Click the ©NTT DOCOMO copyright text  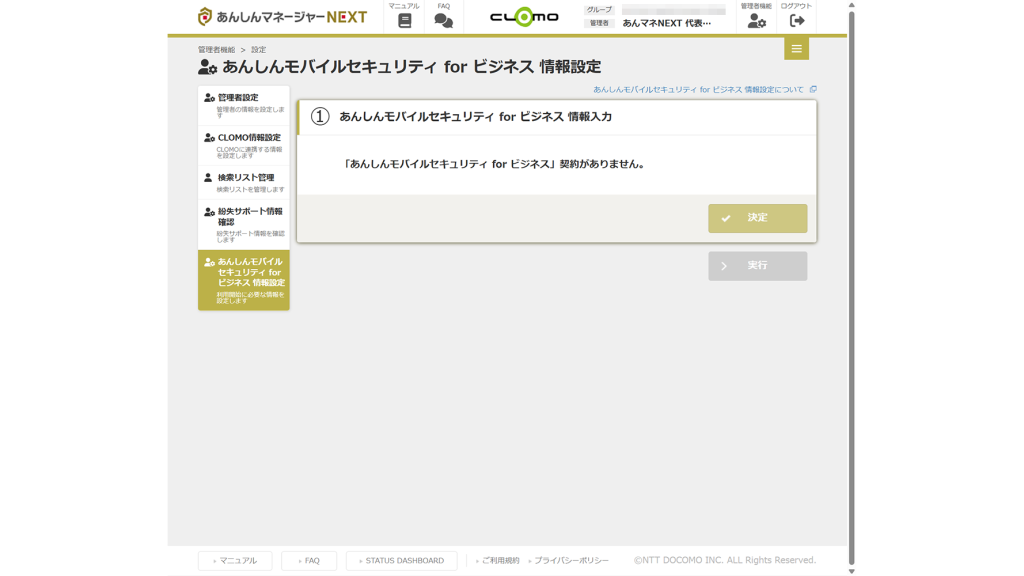point(724,560)
